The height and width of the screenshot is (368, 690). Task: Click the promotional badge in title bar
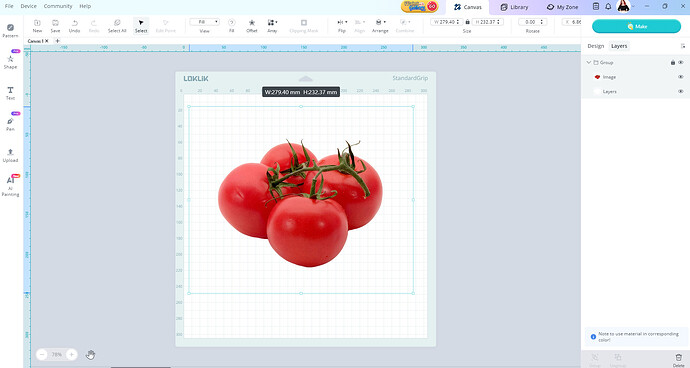click(419, 6)
